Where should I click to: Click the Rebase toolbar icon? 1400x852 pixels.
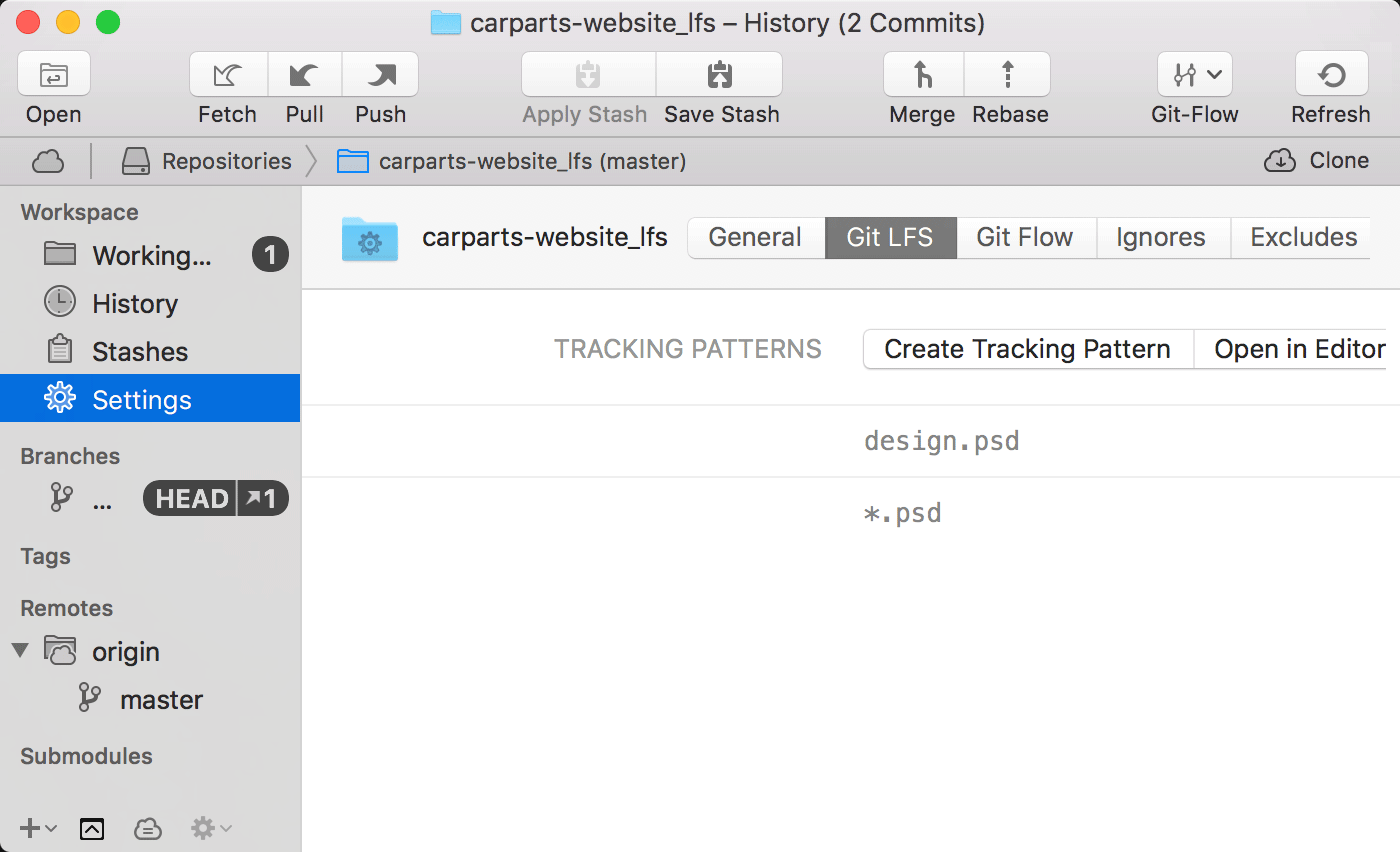point(1008,74)
